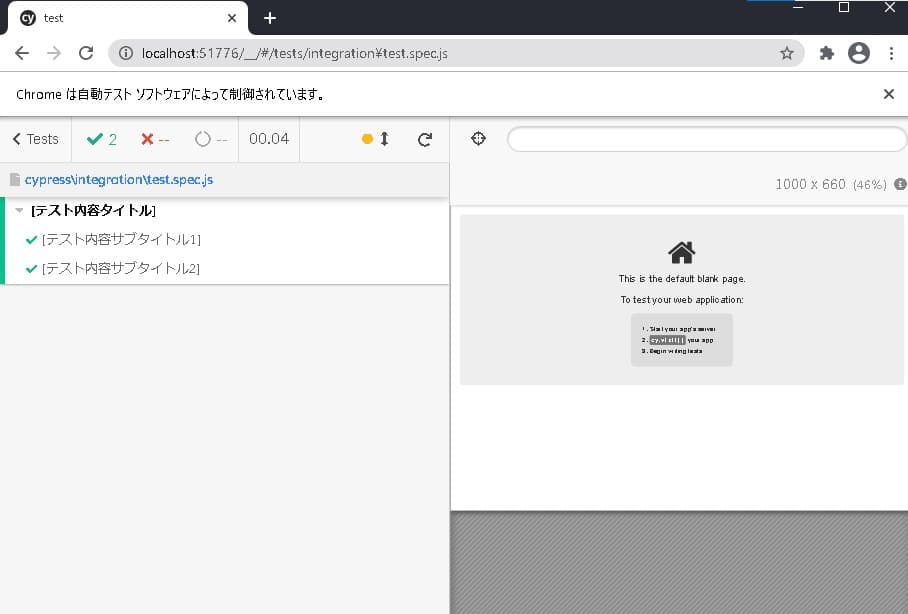Click the Chrome back arrow

(x=22, y=53)
